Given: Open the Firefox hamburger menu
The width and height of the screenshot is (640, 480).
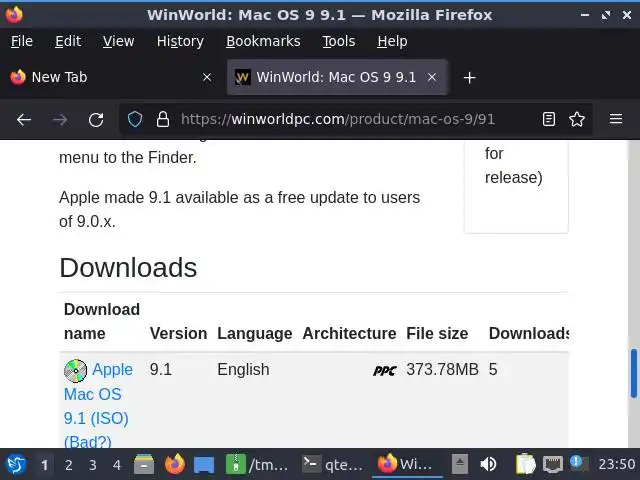Looking at the screenshot, I should click(x=616, y=119).
